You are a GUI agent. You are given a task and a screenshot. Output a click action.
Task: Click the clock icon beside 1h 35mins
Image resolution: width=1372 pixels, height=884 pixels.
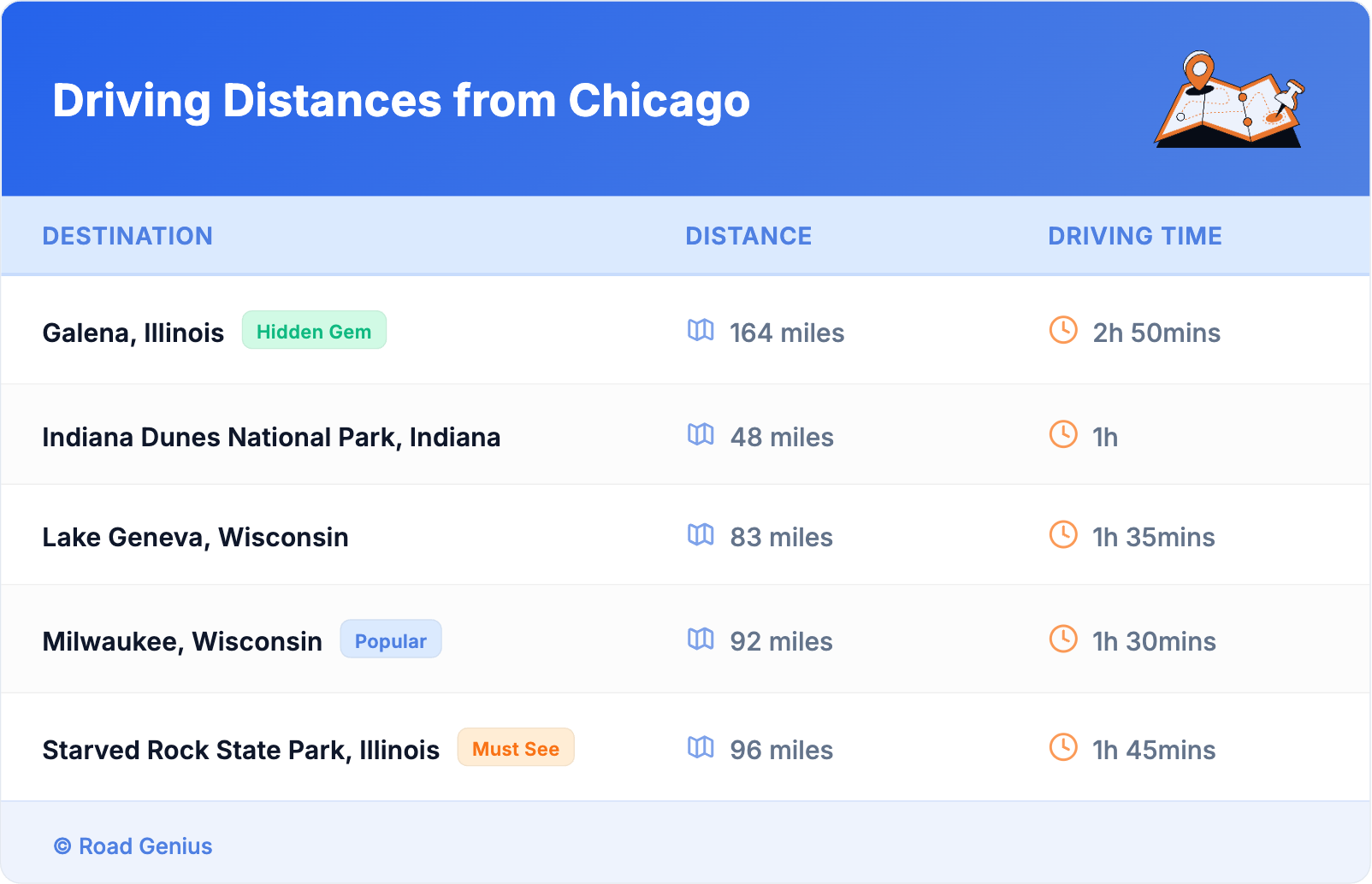point(1063,534)
